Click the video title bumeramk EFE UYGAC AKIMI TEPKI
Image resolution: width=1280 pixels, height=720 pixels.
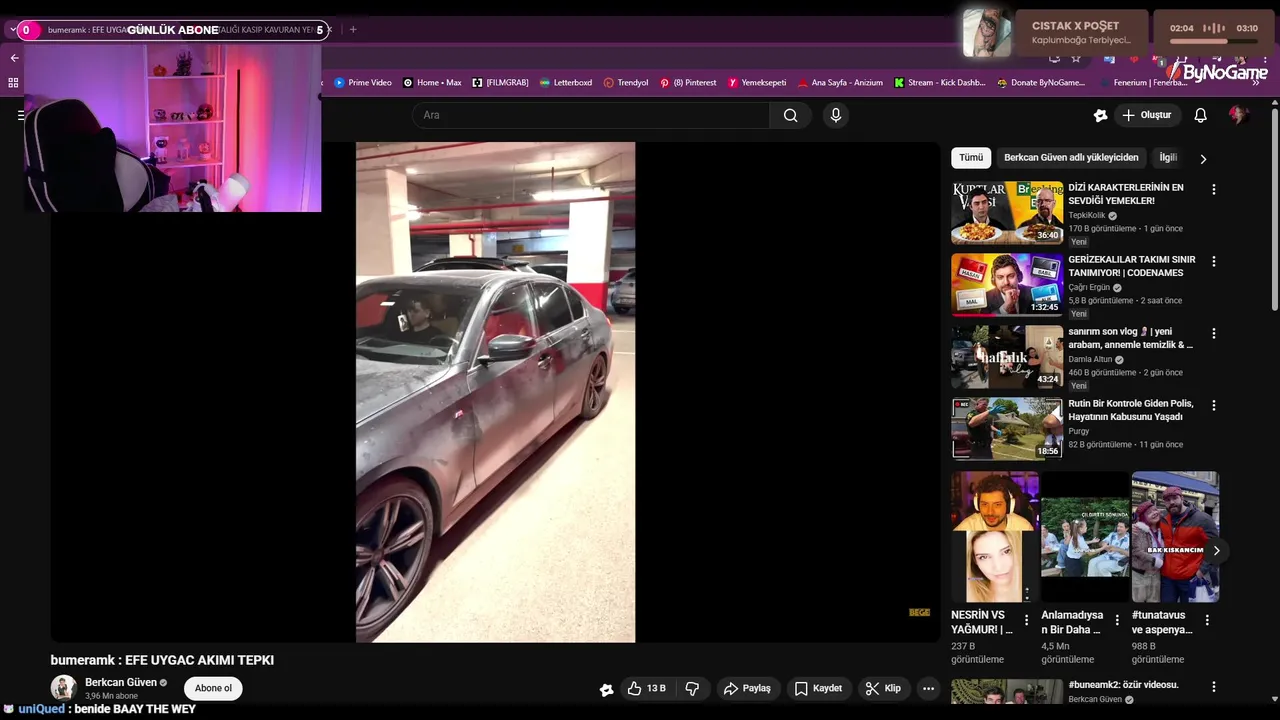(162, 660)
